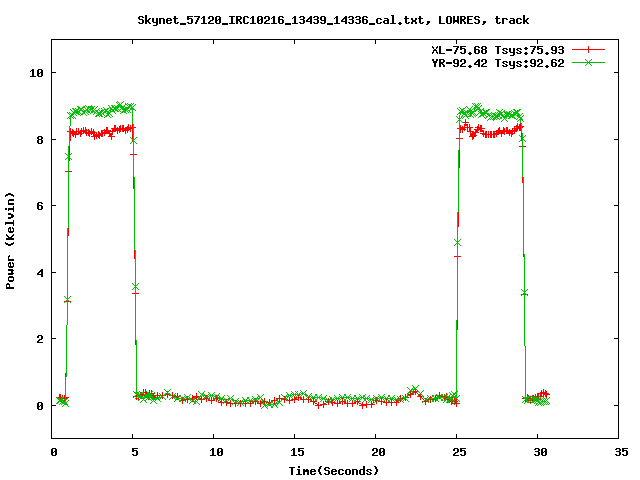Click the x-axis tick label 5
This screenshot has height=480, width=640.
(x=135, y=452)
